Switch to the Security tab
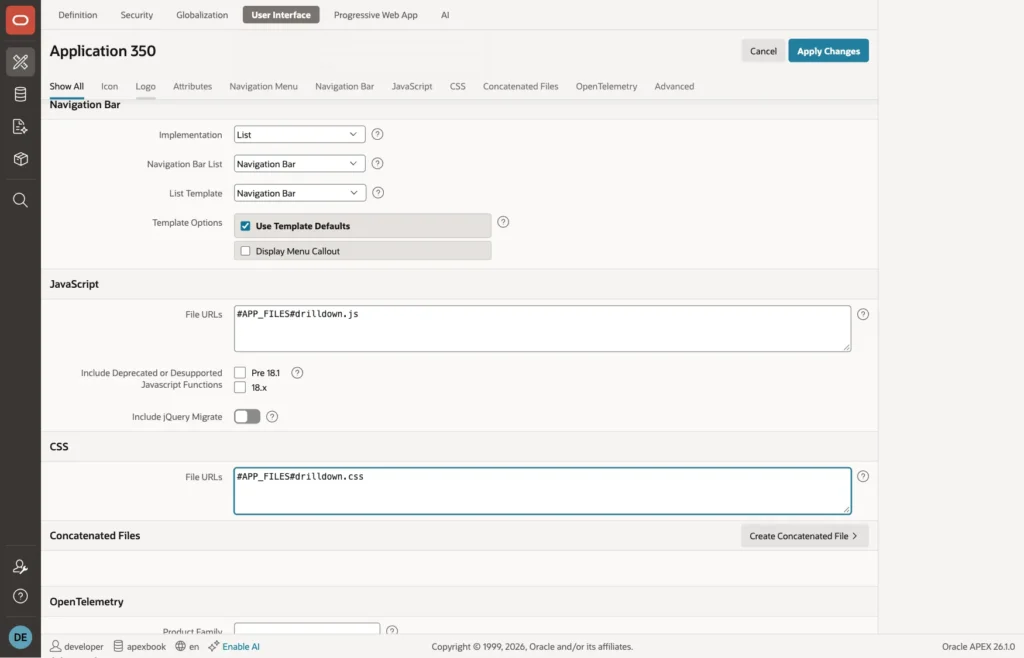The image size is (1024, 658). pos(136,14)
